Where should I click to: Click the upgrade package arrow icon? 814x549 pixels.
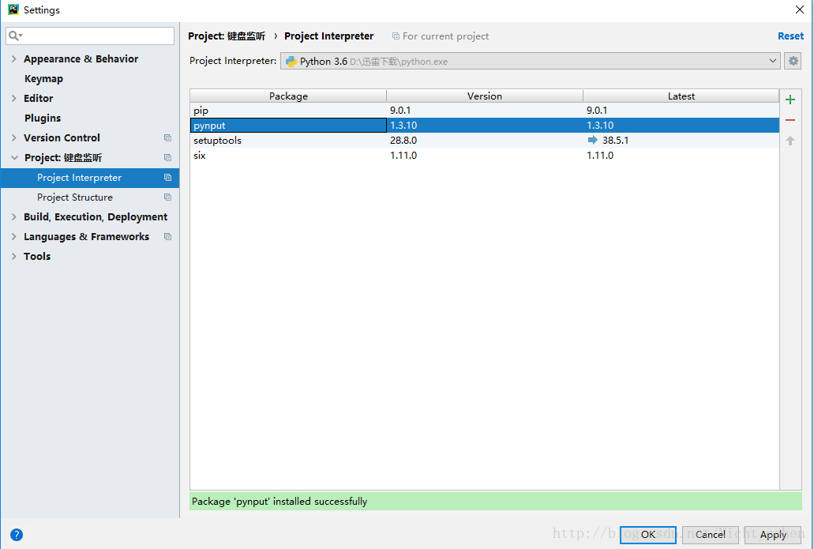[x=790, y=141]
